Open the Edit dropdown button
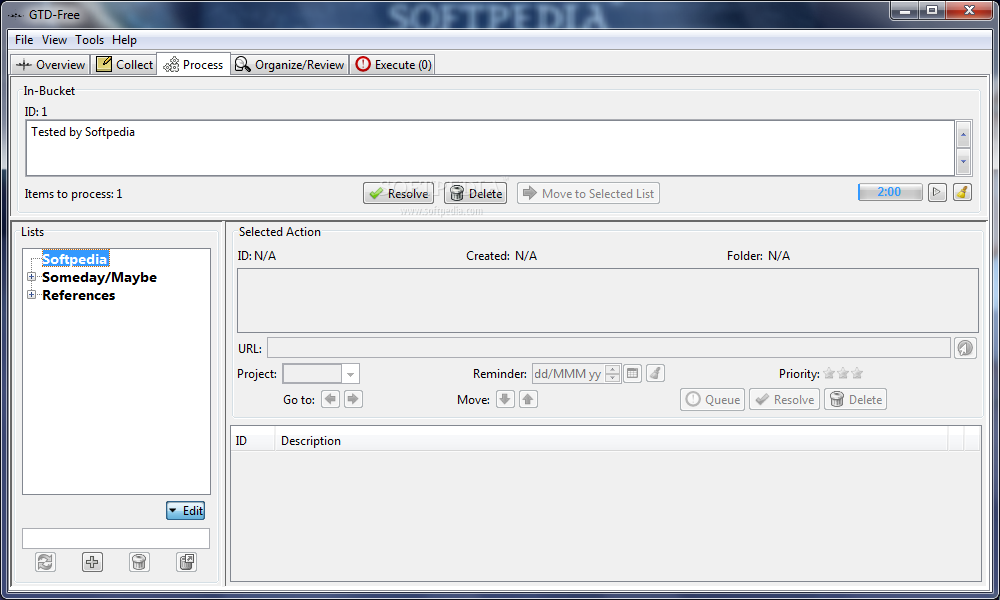The image size is (1000, 600). pyautogui.click(x=186, y=511)
